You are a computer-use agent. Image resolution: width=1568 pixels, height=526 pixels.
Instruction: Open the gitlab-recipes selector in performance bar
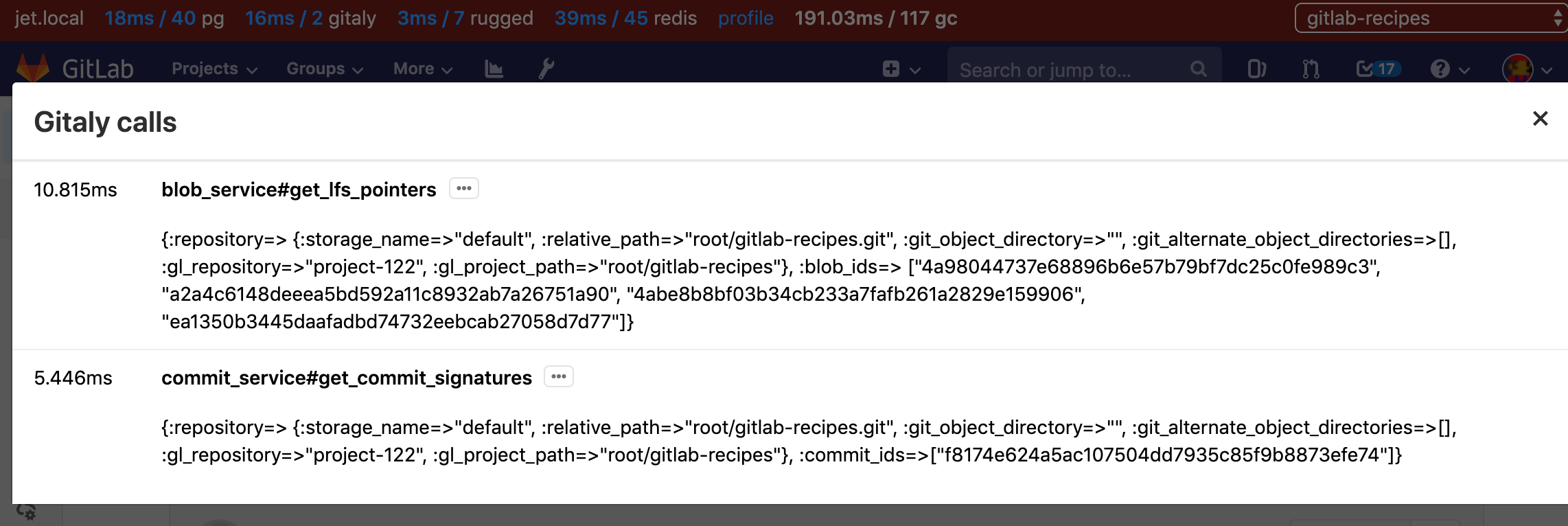pyautogui.click(x=1429, y=19)
